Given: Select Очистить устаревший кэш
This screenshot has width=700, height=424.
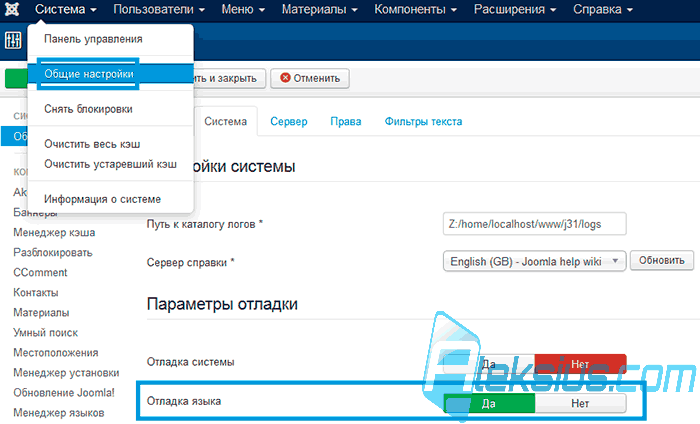Looking at the screenshot, I should click(110, 164).
